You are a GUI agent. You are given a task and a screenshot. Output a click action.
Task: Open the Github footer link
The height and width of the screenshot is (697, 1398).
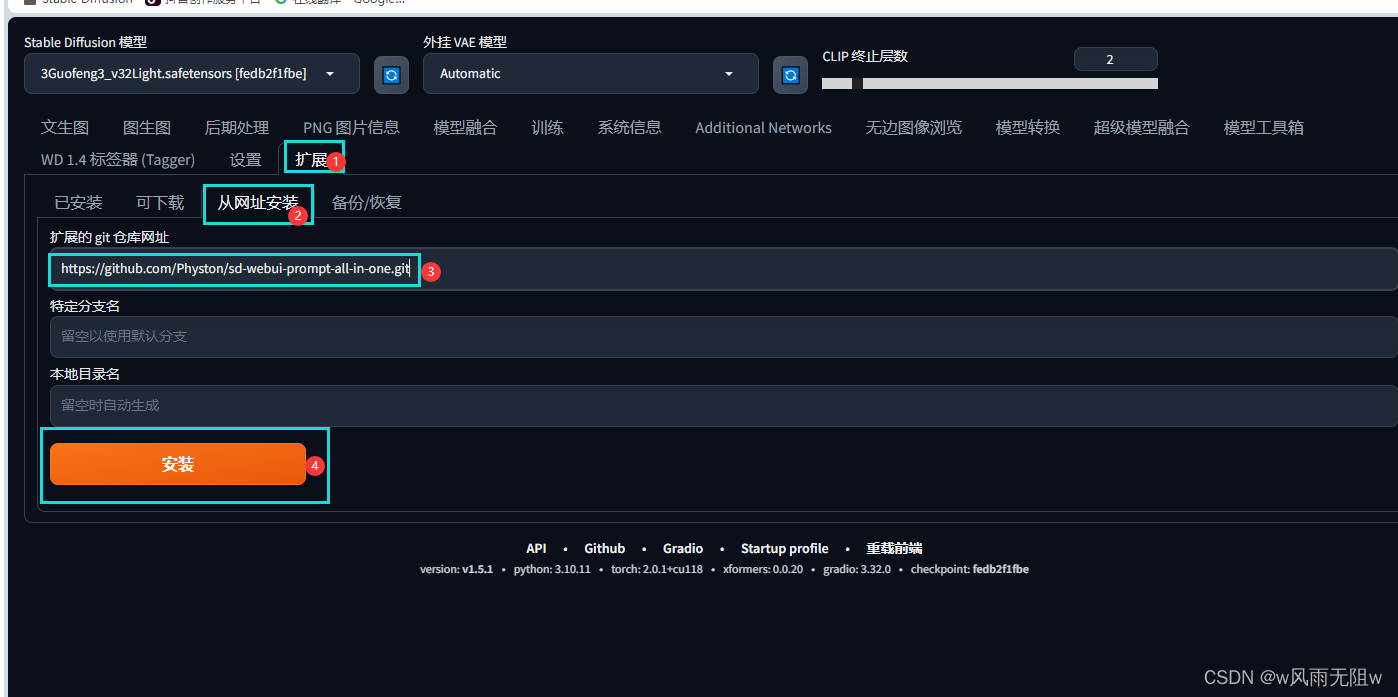tap(604, 548)
